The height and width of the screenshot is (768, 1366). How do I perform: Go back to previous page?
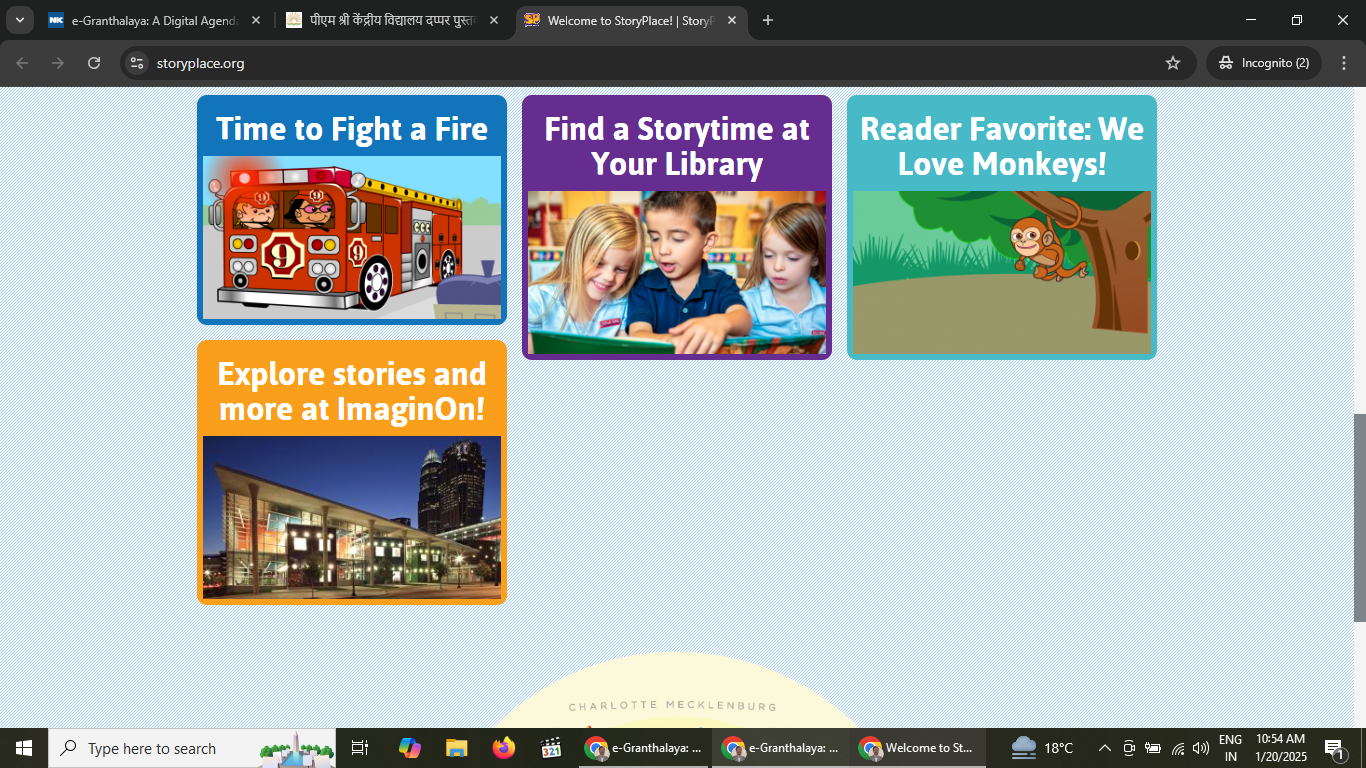(22, 63)
